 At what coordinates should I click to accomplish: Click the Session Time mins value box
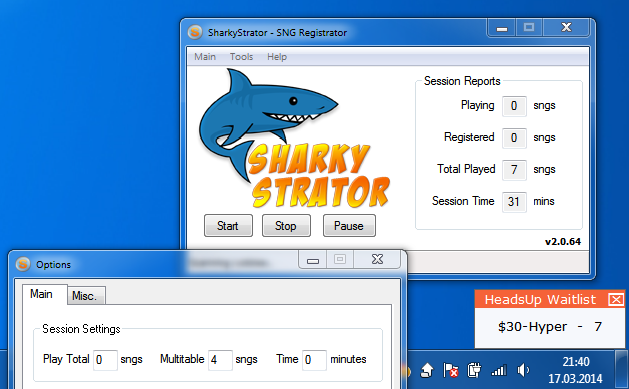(514, 202)
